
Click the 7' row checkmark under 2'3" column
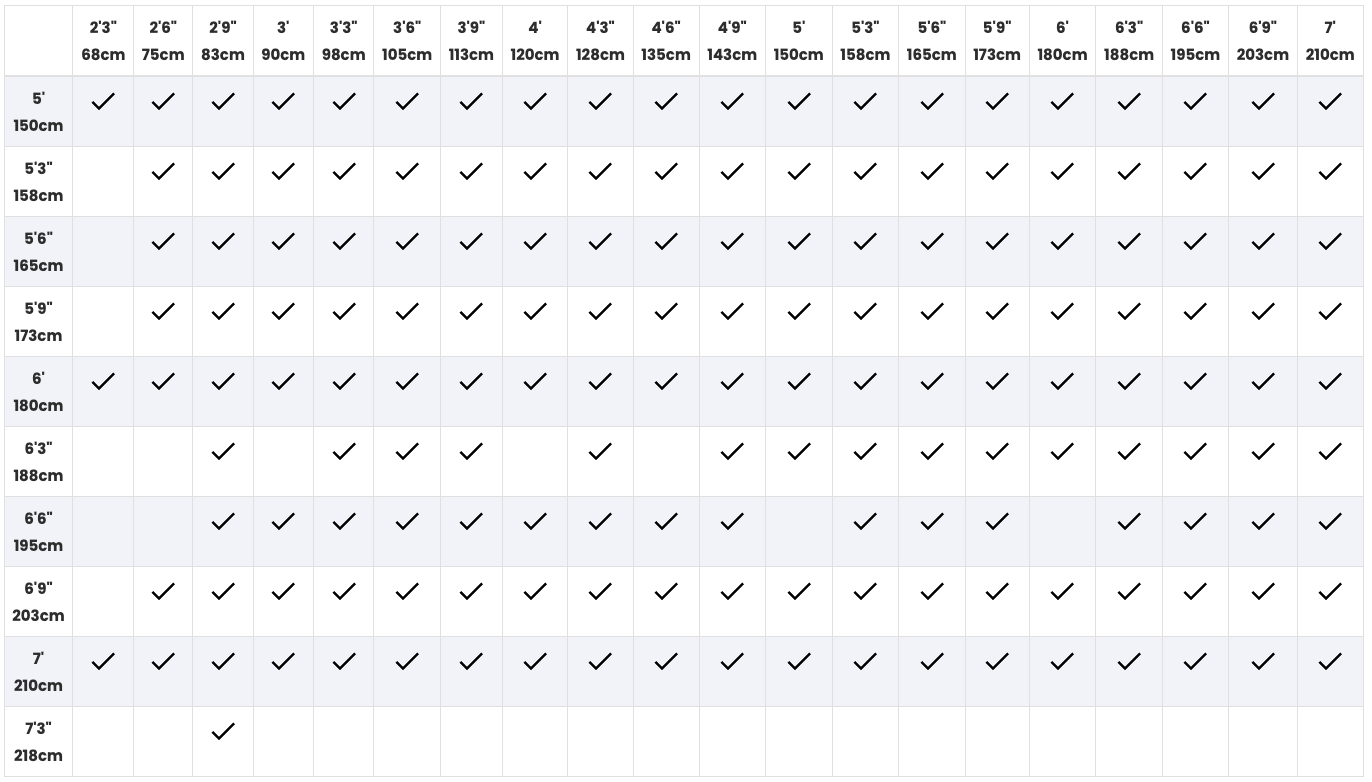pyautogui.click(x=103, y=661)
